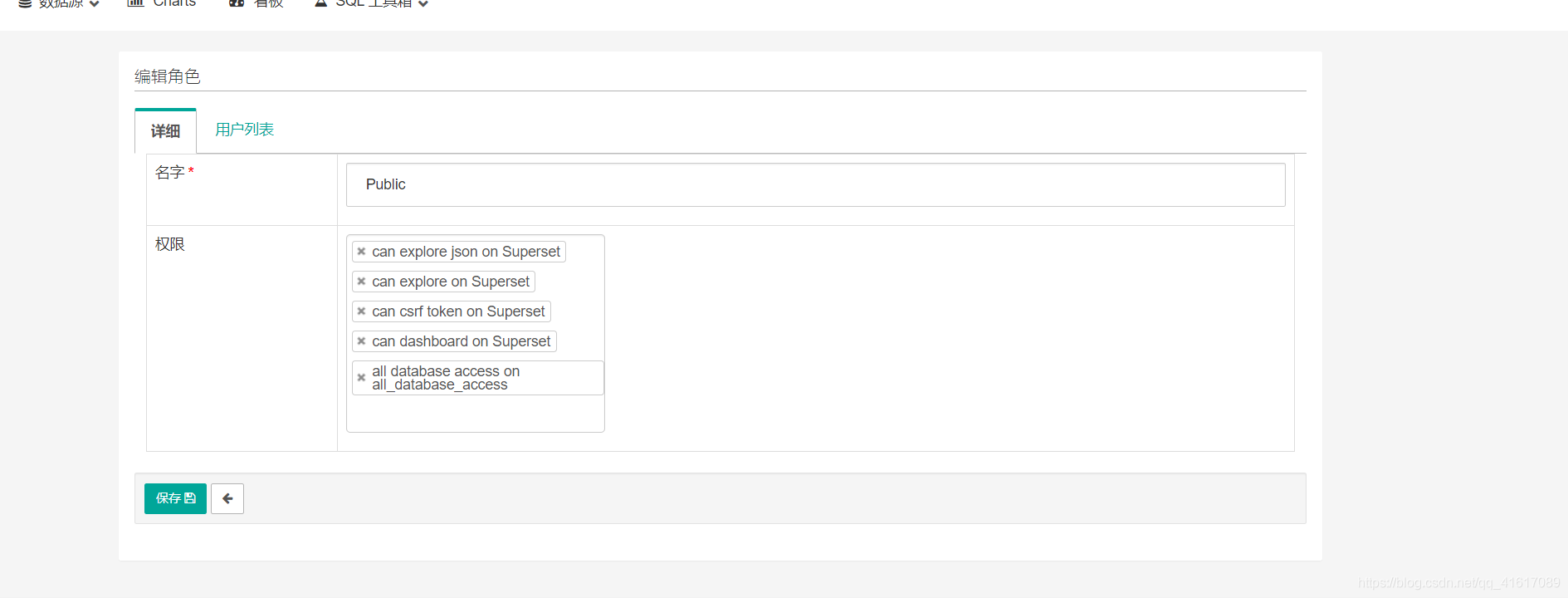1568x598 pixels.
Task: Remove the 'can explore json on Superset' permission
Action: point(362,251)
